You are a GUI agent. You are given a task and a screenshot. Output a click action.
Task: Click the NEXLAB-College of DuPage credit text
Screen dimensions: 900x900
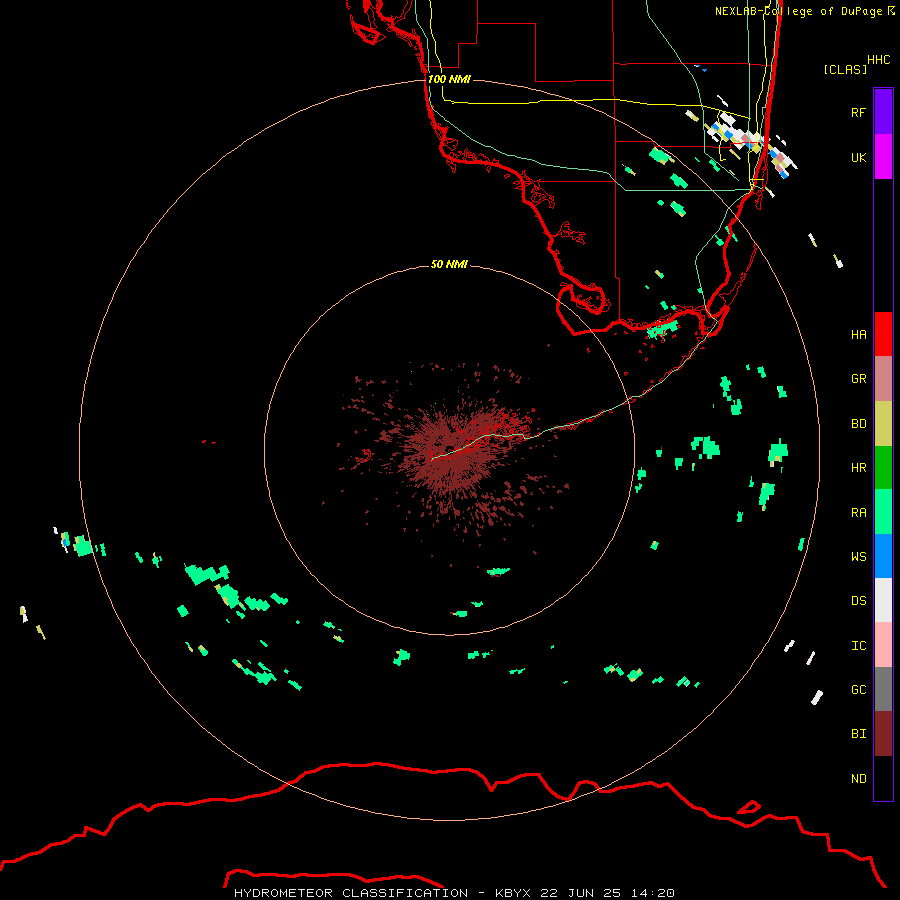pyautogui.click(x=805, y=11)
